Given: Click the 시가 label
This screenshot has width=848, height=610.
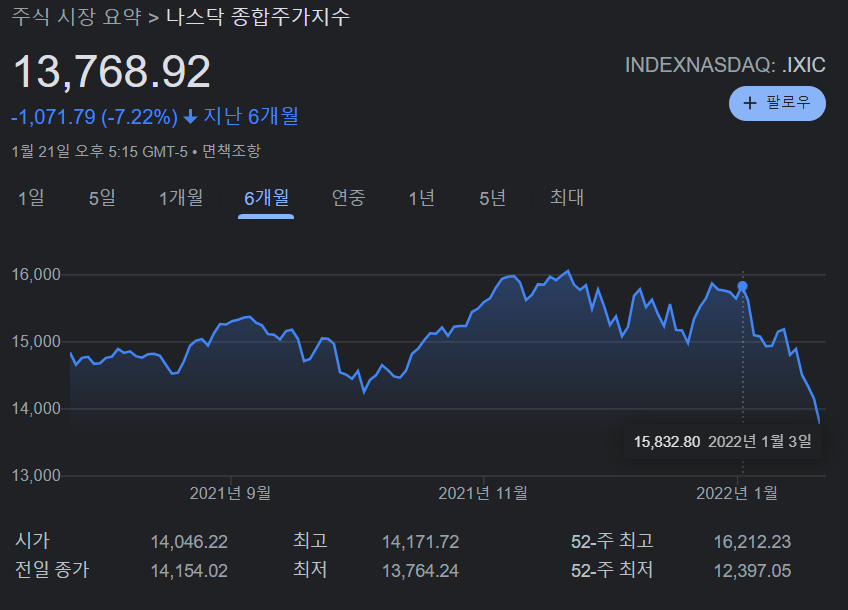Looking at the screenshot, I should pos(32,541).
